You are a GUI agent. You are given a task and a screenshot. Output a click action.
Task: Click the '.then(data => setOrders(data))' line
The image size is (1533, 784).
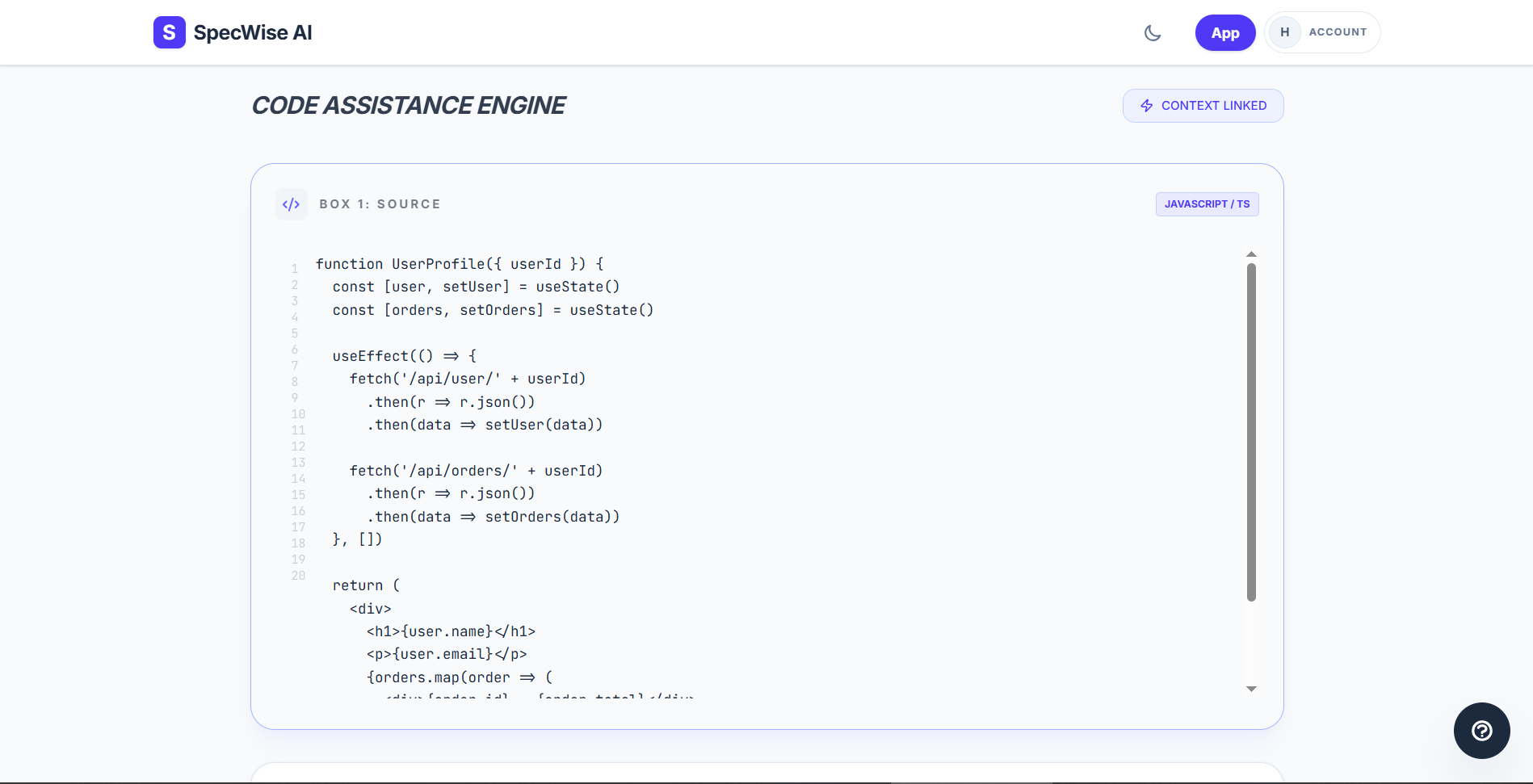[x=493, y=517]
